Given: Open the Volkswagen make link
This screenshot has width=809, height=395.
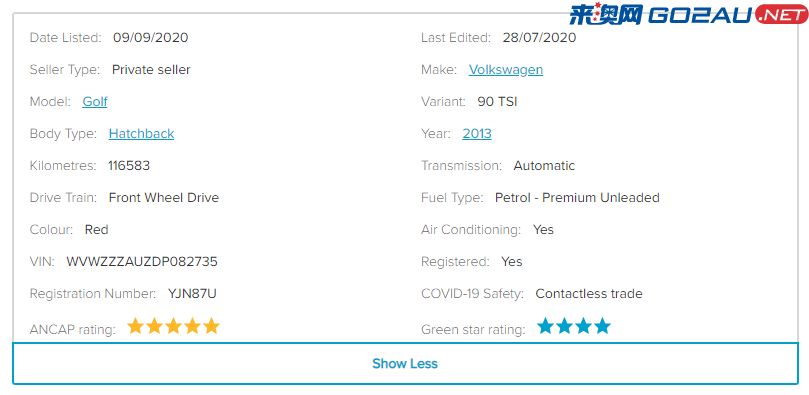Looking at the screenshot, I should point(506,70).
